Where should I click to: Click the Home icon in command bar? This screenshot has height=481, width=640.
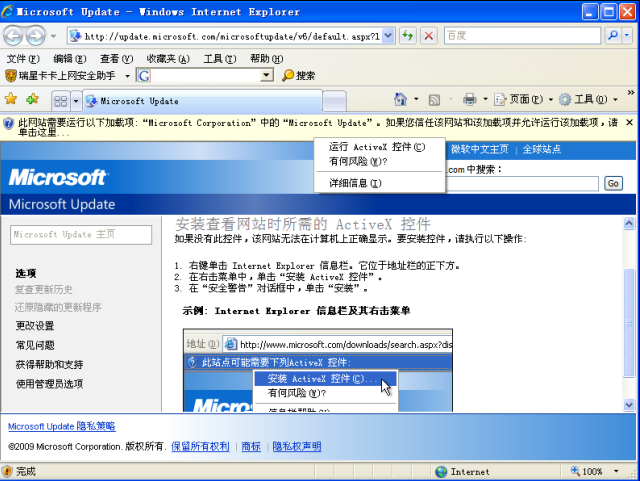[400, 99]
